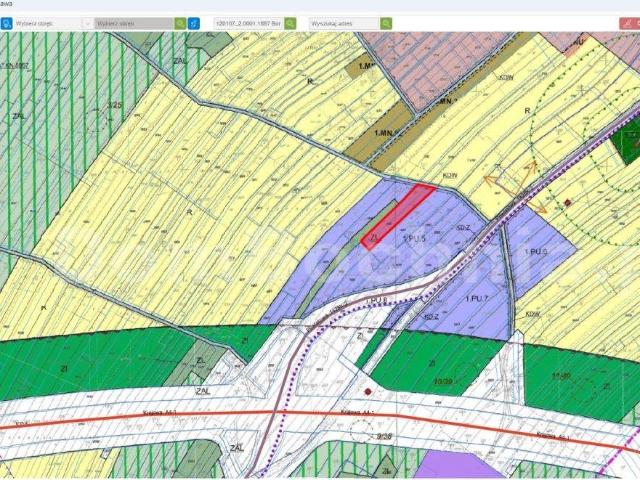
Task: Click the red tool icon in top-right corner
Action: [x=626, y=22]
